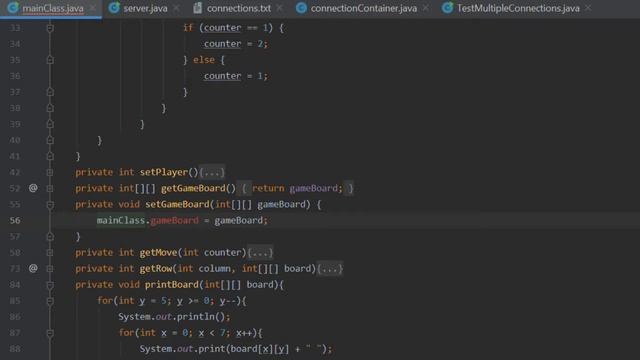Viewport: 640px width, 360px height.
Task: Click line number 84 in the gutter
Action: (15, 284)
